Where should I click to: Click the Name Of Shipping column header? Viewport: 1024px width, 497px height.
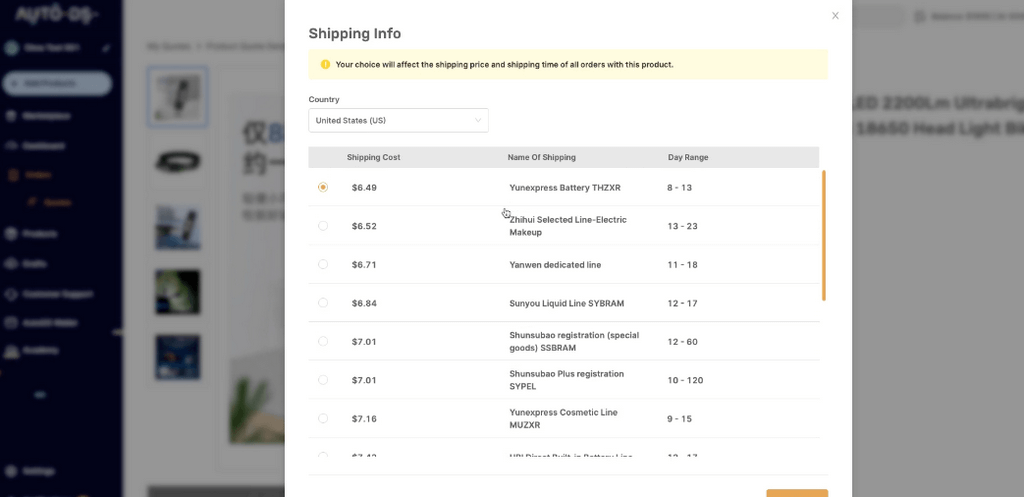coord(541,157)
